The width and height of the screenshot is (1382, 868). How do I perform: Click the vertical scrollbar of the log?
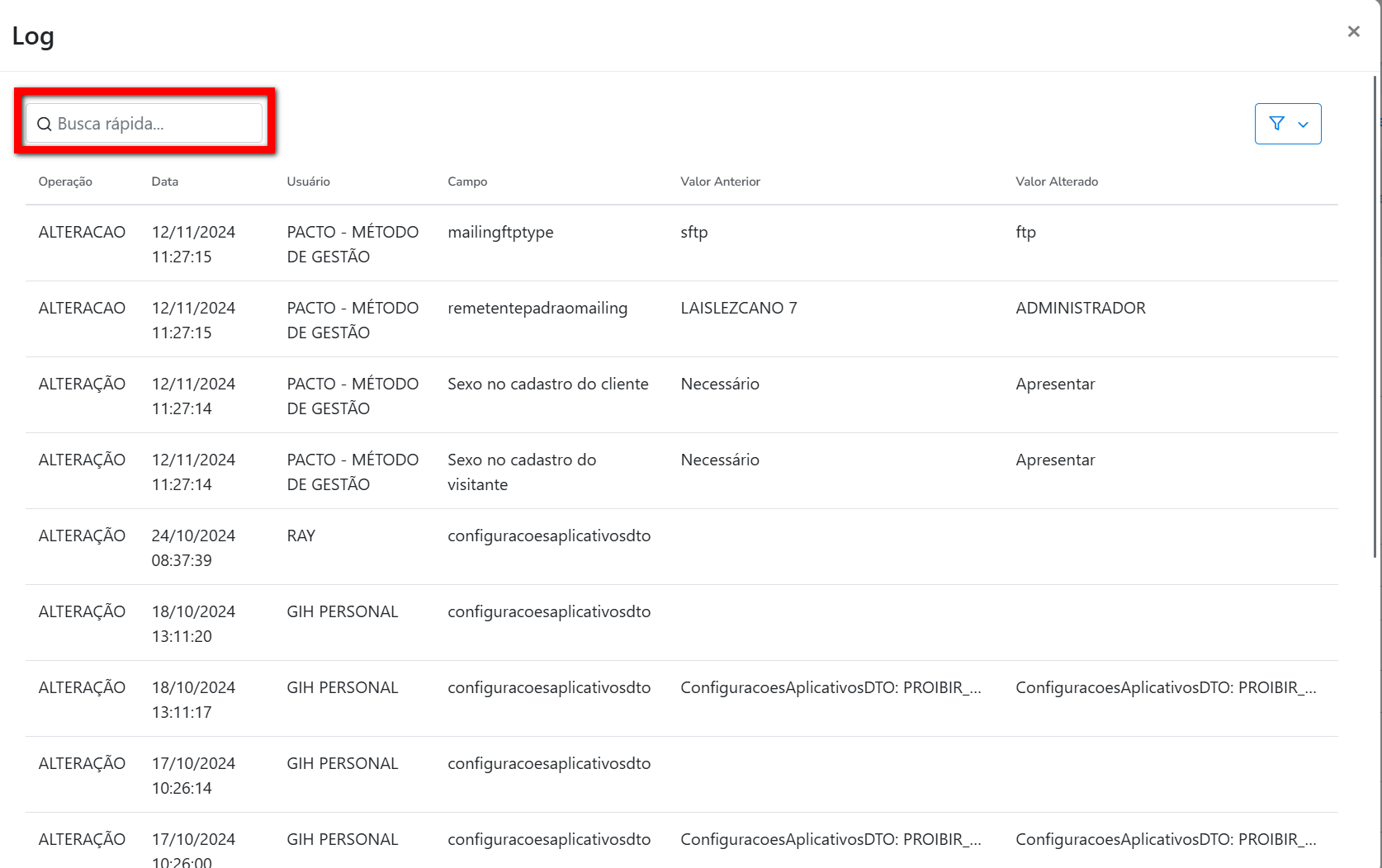[1375, 314]
